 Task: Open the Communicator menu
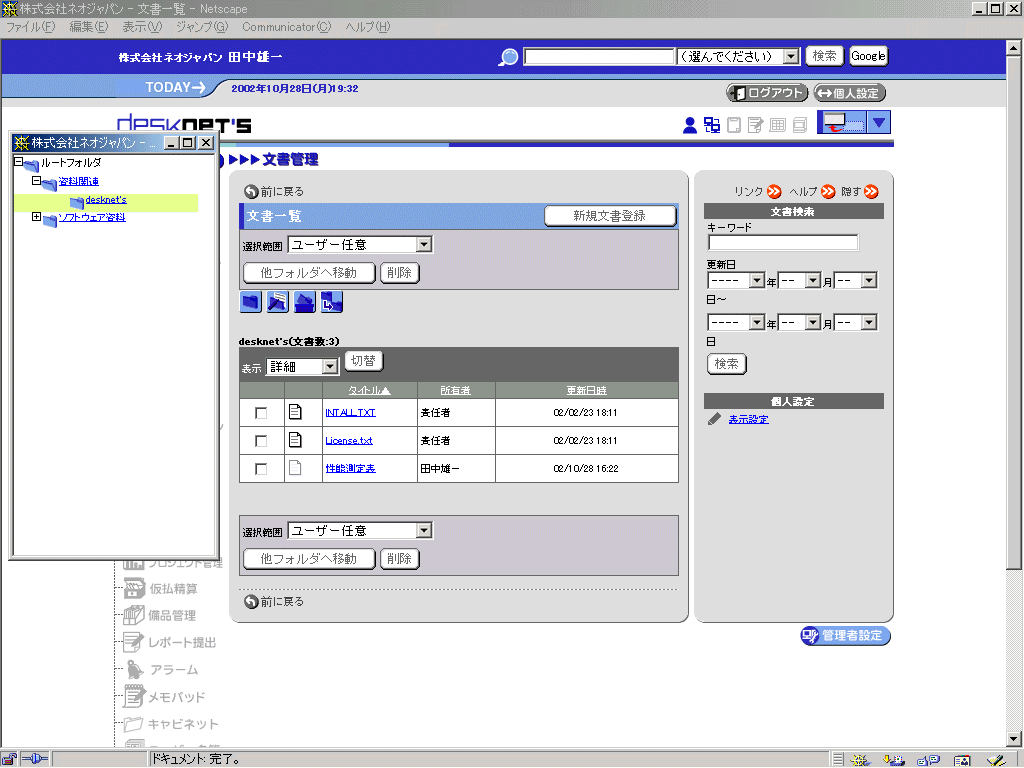[286, 26]
